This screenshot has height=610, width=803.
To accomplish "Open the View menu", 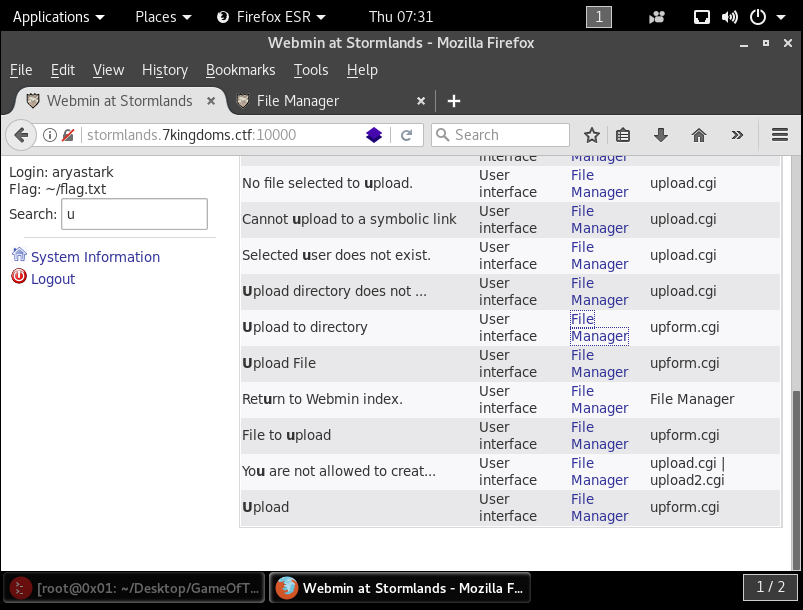I will click(x=108, y=70).
